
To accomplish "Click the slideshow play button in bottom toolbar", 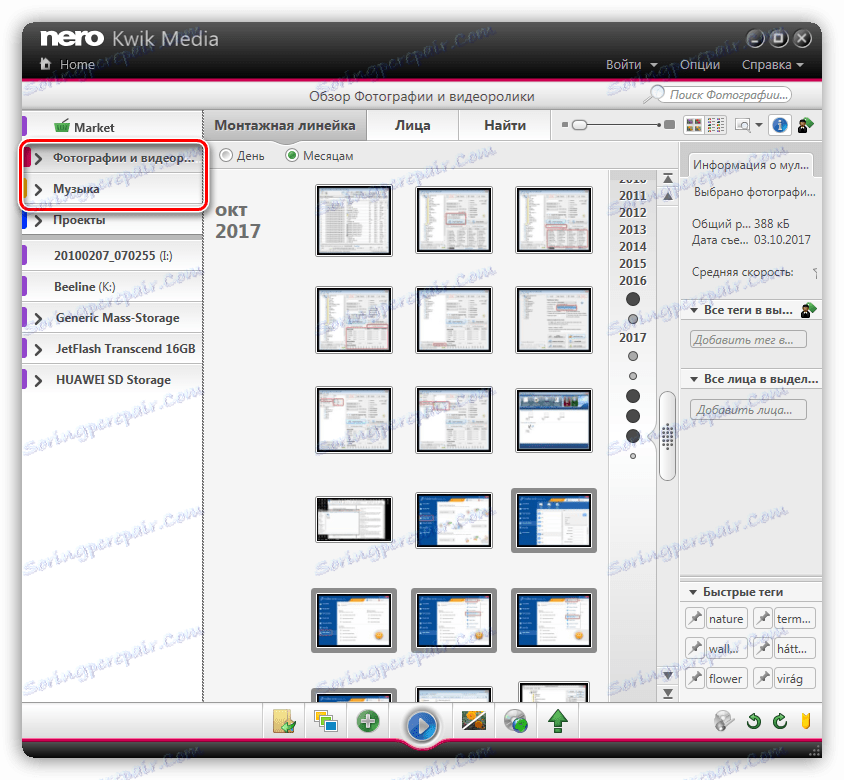I will coord(421,725).
